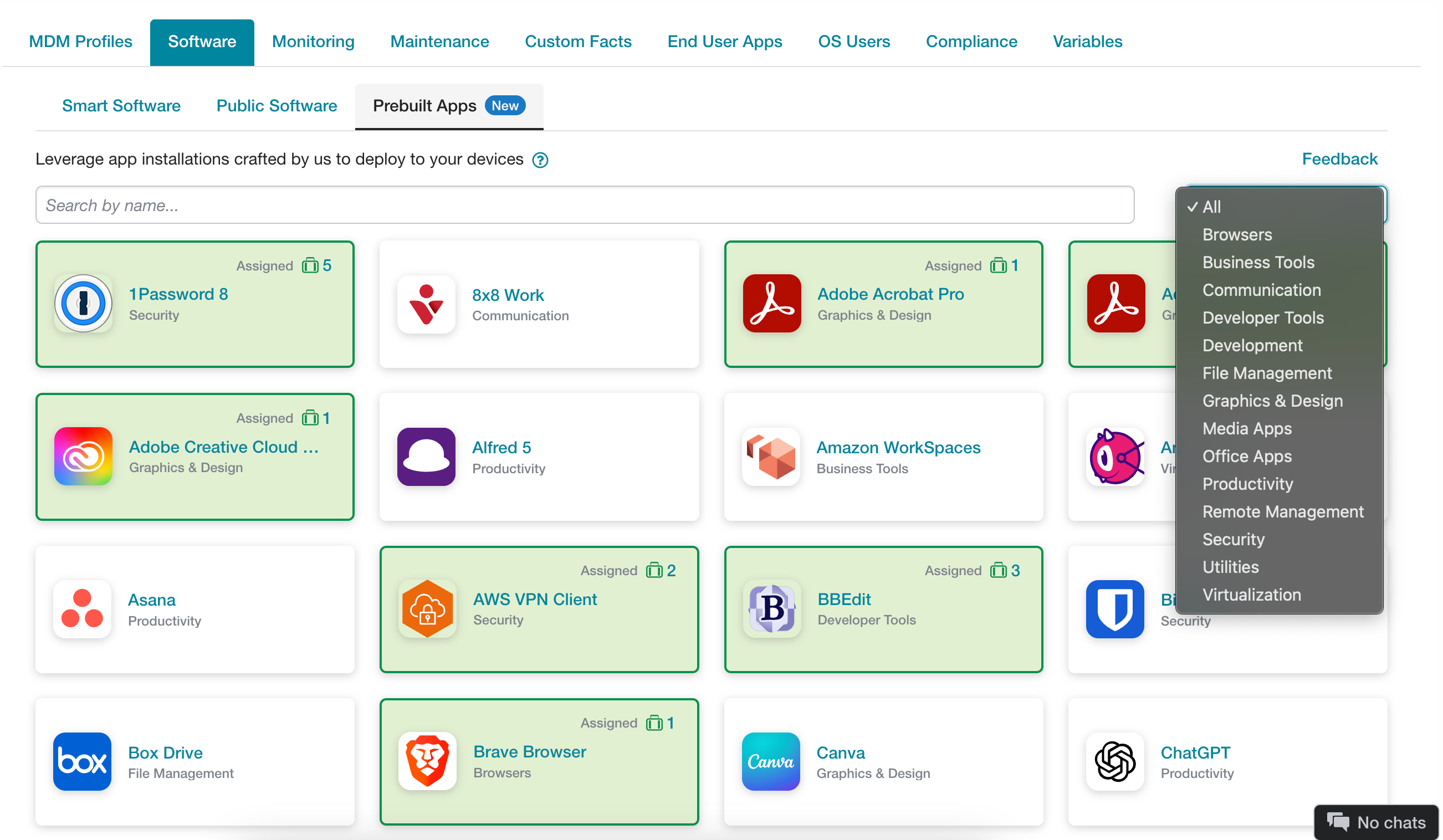Click the Adobe Creative Cloud app icon
Image resolution: width=1443 pixels, height=840 pixels.
83,457
